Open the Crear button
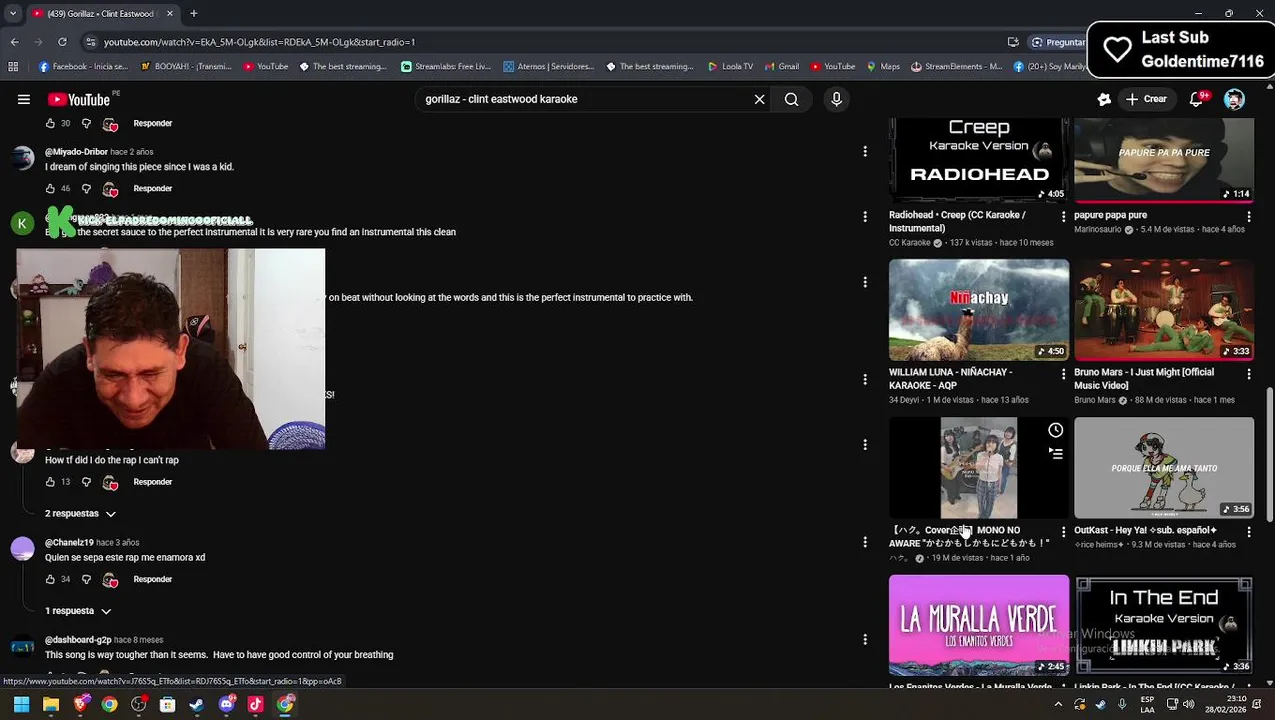The image size is (1275, 720). point(1146,99)
